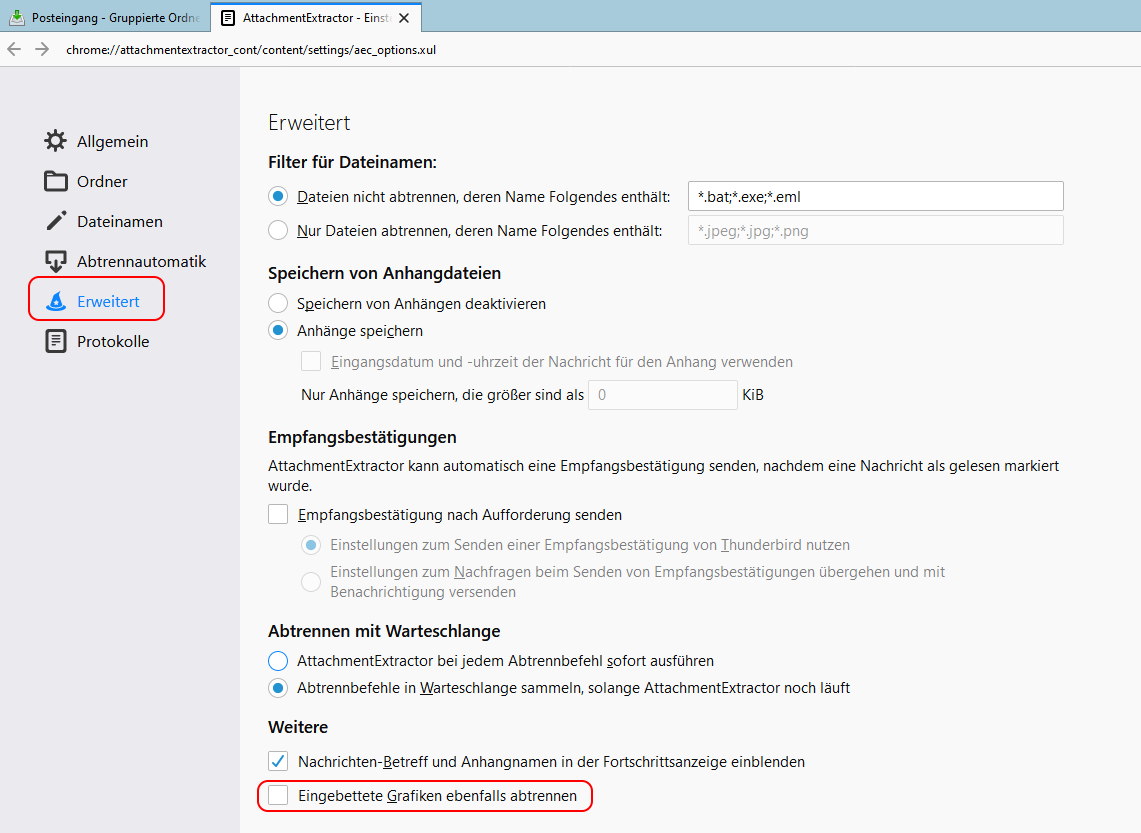This screenshot has width=1141, height=833.
Task: Click the 'Speichern von Anhangdateien' heading
Action: coord(384,273)
